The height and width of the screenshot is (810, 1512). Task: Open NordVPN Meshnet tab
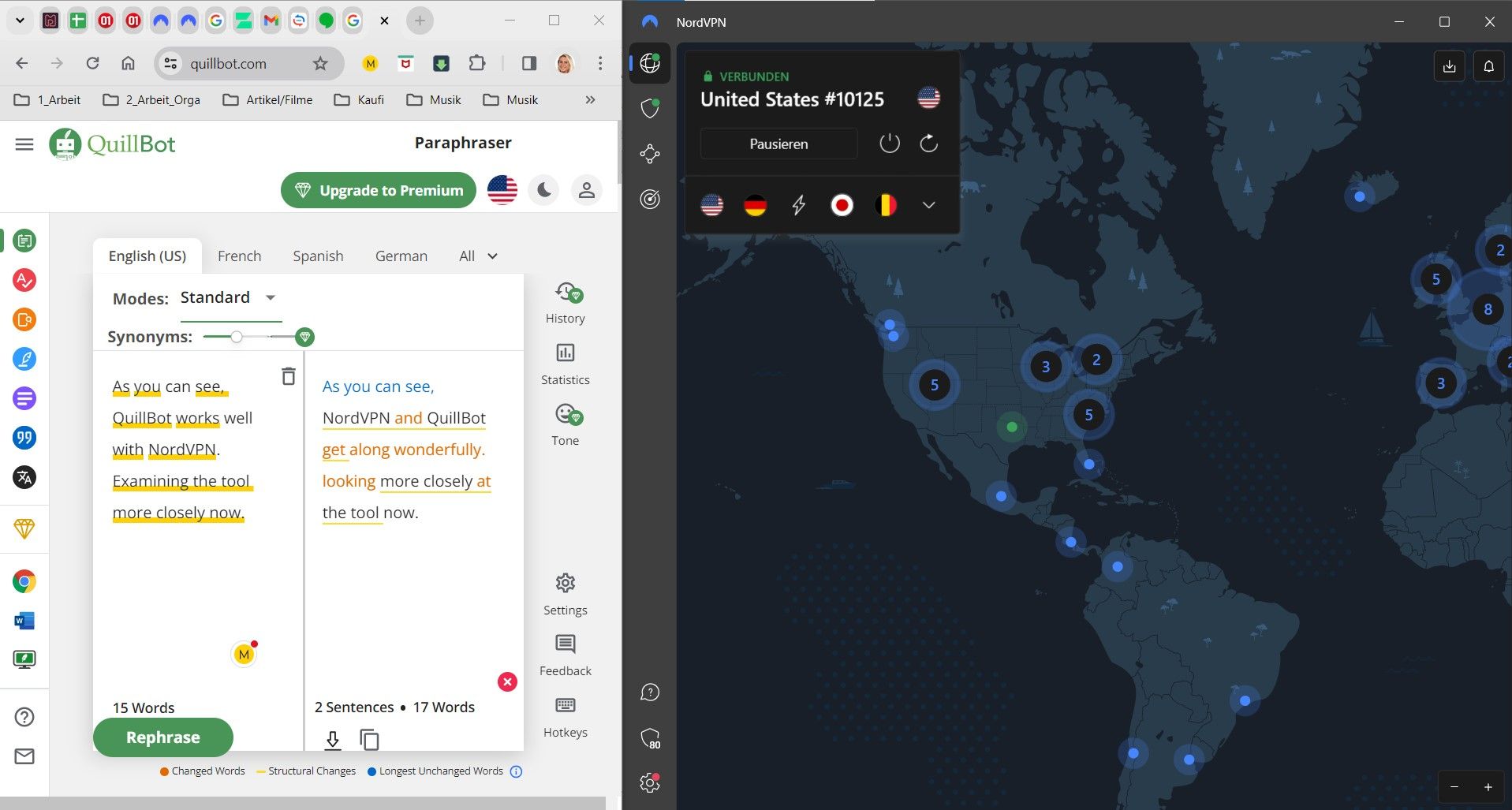click(x=650, y=154)
